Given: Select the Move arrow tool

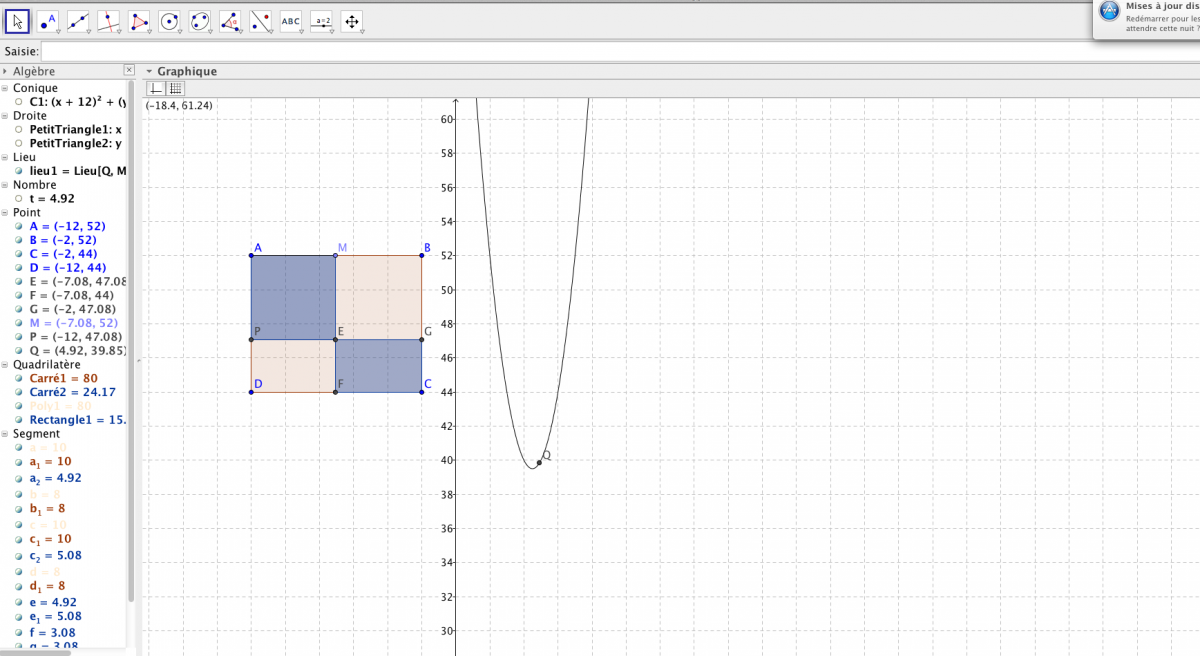Looking at the screenshot, I should click(17, 20).
